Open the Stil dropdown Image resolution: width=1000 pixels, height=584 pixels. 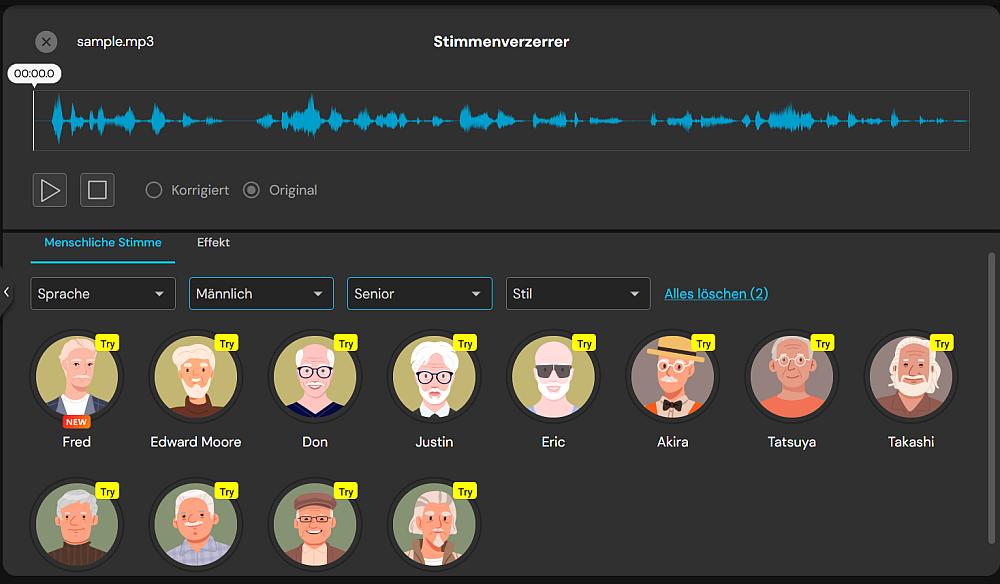tap(578, 293)
